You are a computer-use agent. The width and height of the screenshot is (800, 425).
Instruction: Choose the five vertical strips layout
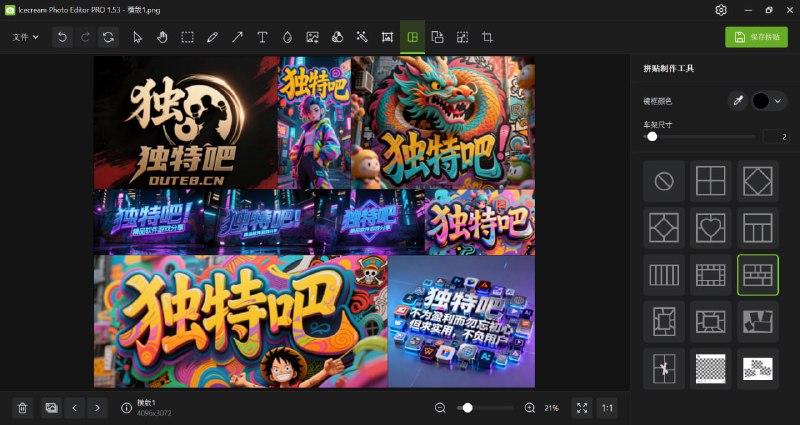tap(664, 275)
